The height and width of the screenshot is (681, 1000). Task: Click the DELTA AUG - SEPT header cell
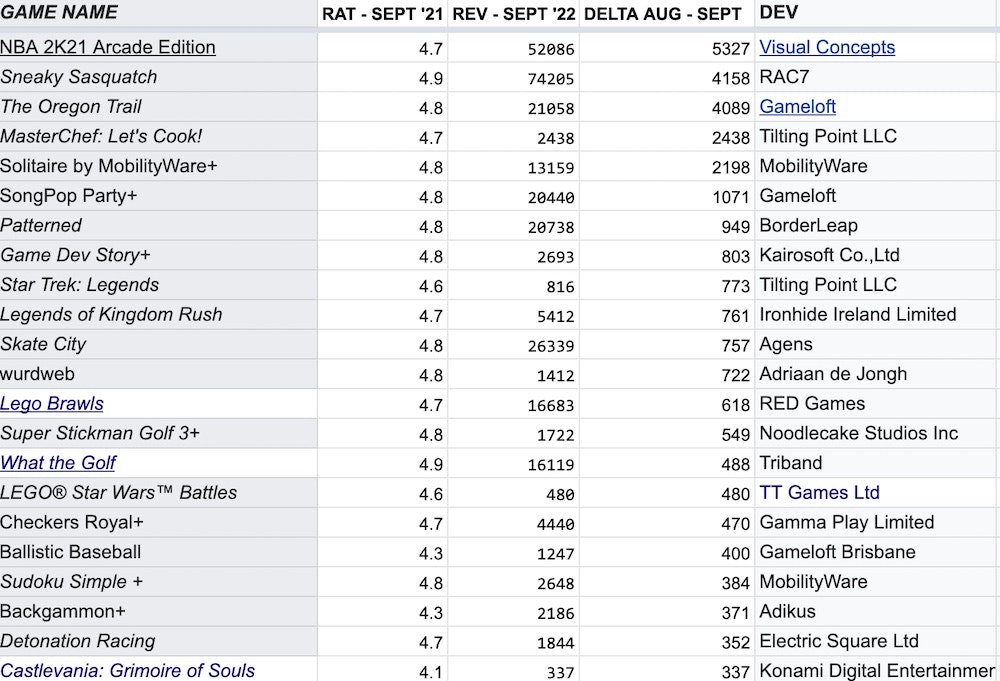663,14
